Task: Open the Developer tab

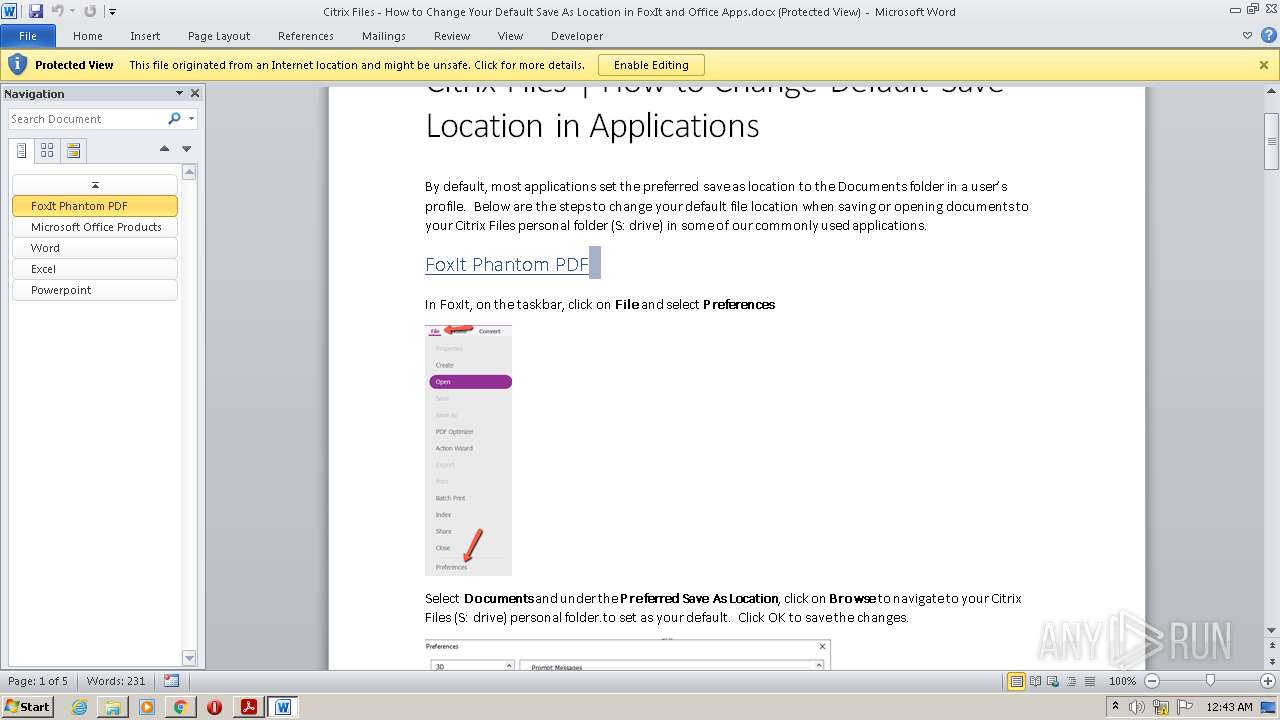Action: (x=577, y=36)
